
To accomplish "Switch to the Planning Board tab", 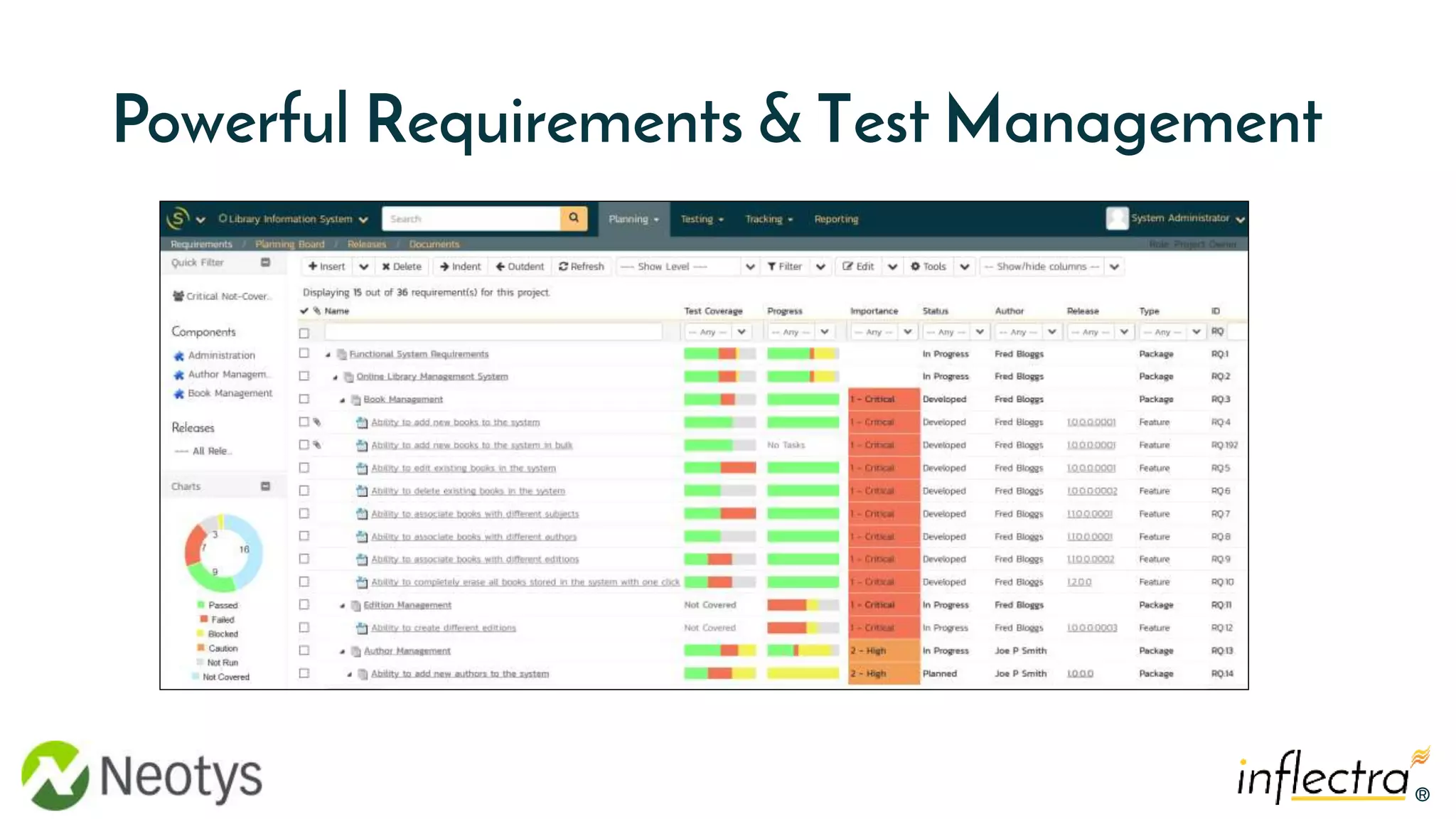I will coord(290,244).
